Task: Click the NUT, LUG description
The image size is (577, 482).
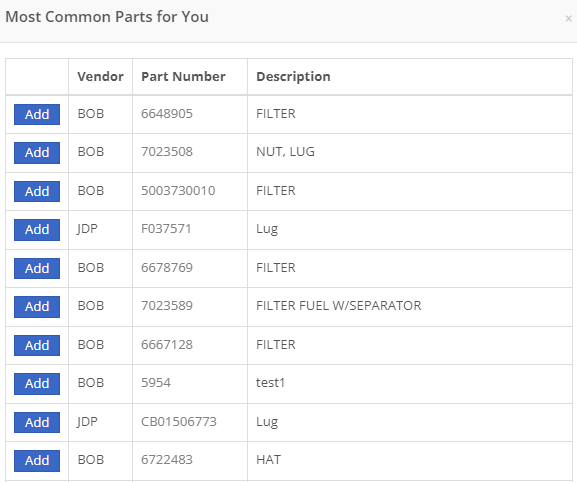Action: click(x=286, y=152)
